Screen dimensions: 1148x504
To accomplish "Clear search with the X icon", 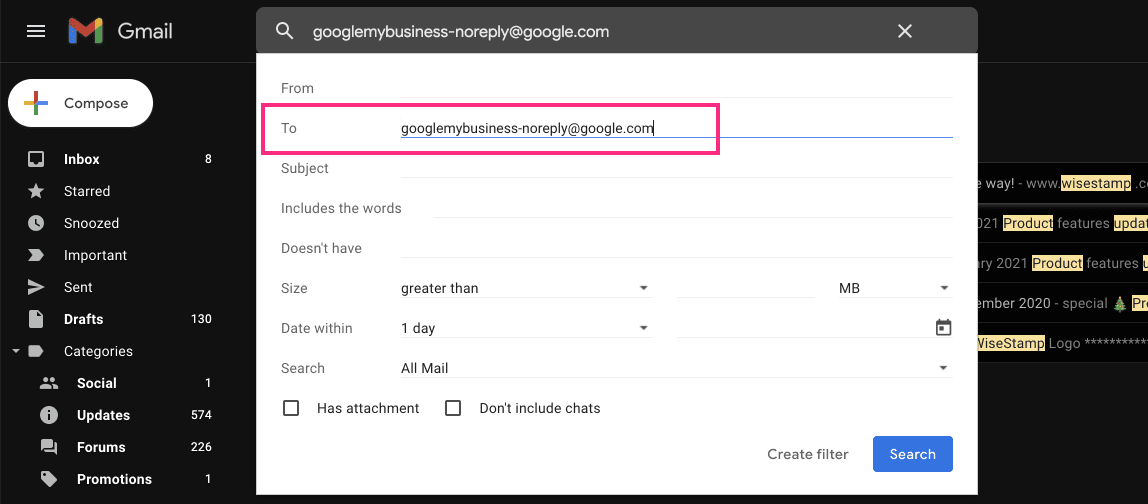I will [x=905, y=31].
